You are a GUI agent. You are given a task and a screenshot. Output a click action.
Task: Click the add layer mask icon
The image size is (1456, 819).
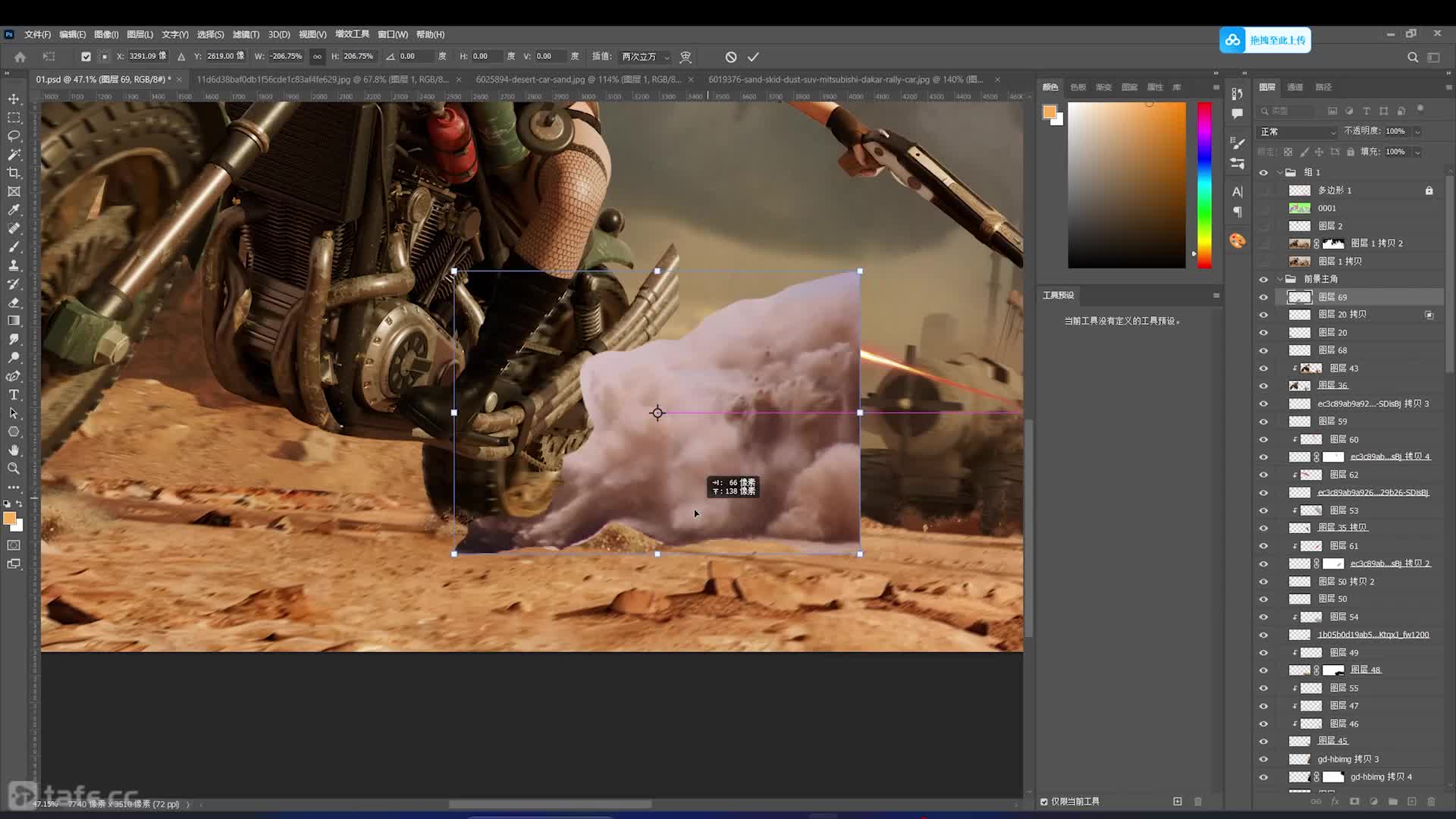click(x=1354, y=802)
